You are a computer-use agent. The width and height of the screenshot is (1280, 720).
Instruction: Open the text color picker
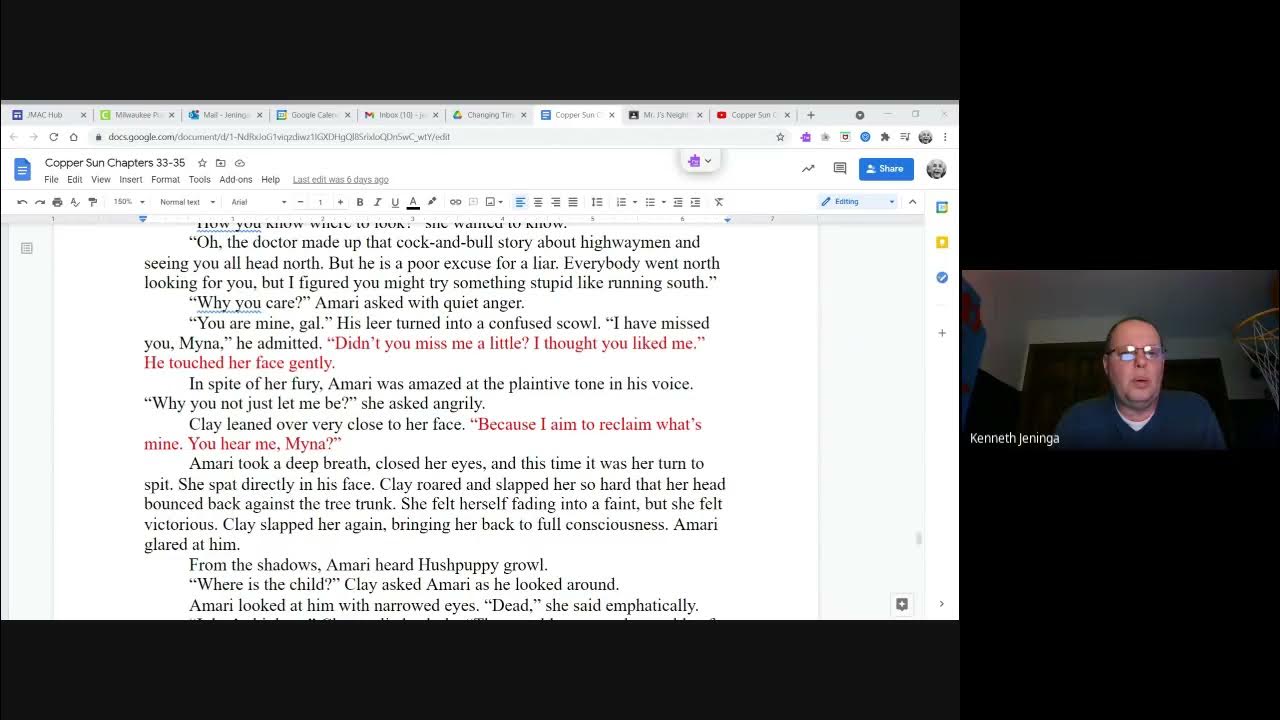tap(413, 202)
